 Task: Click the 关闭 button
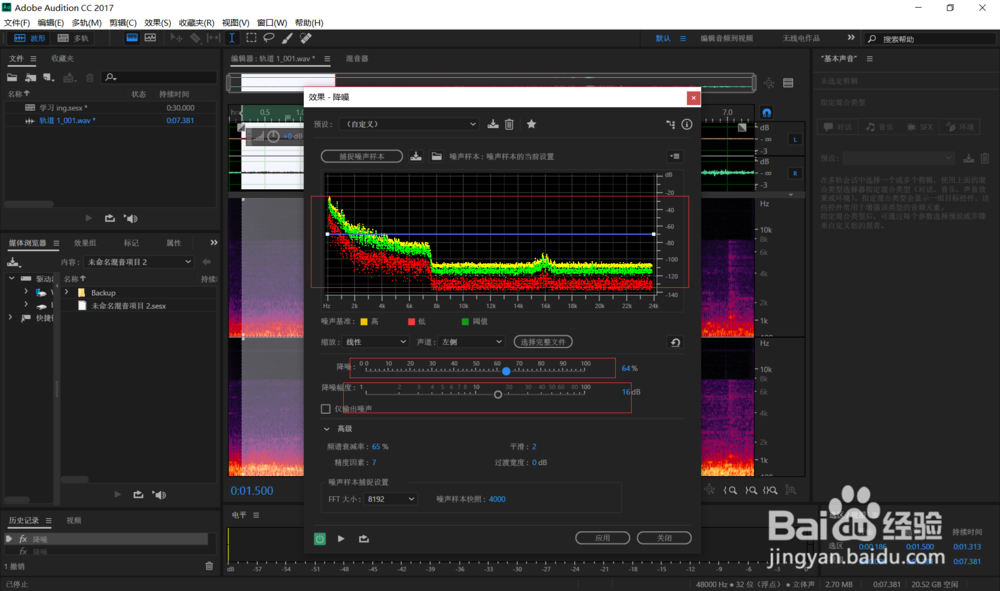(664, 538)
